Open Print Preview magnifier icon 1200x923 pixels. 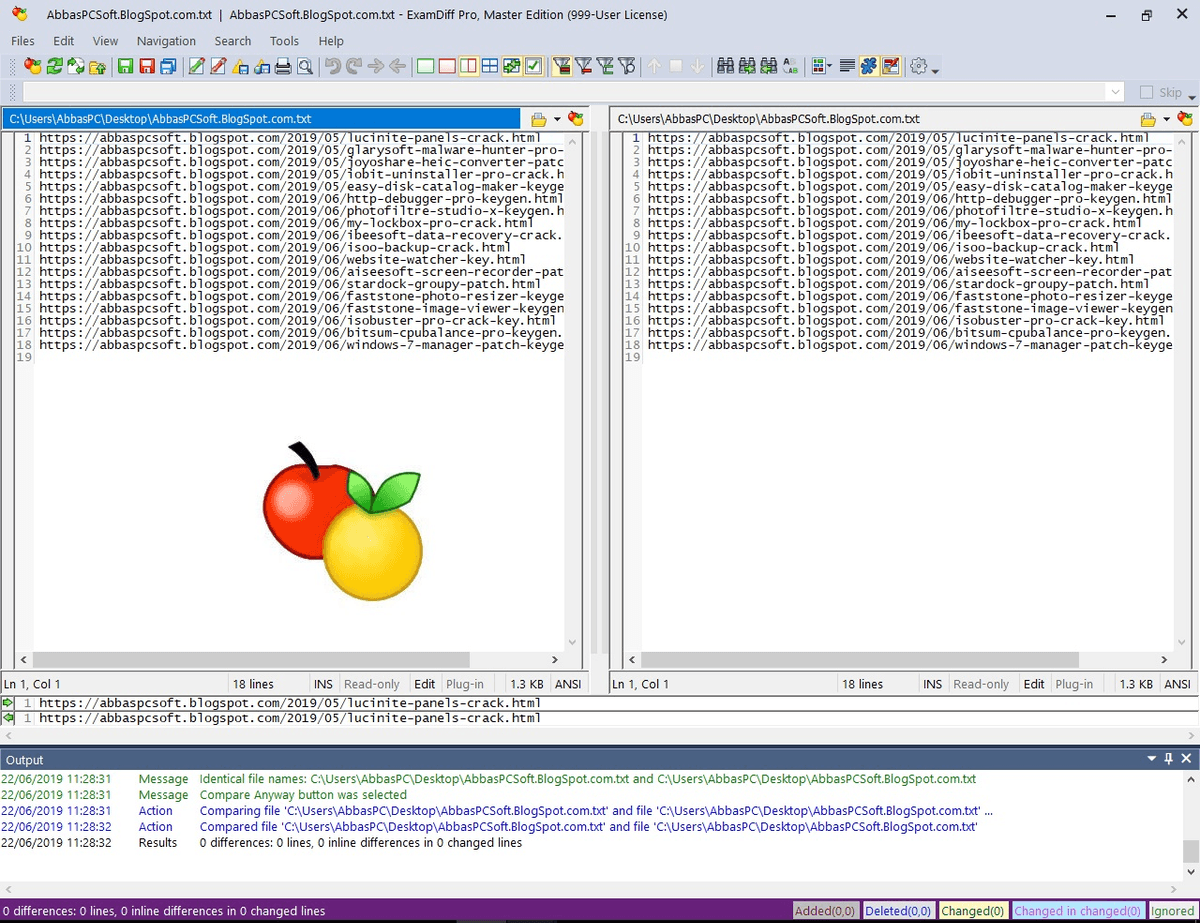304,67
